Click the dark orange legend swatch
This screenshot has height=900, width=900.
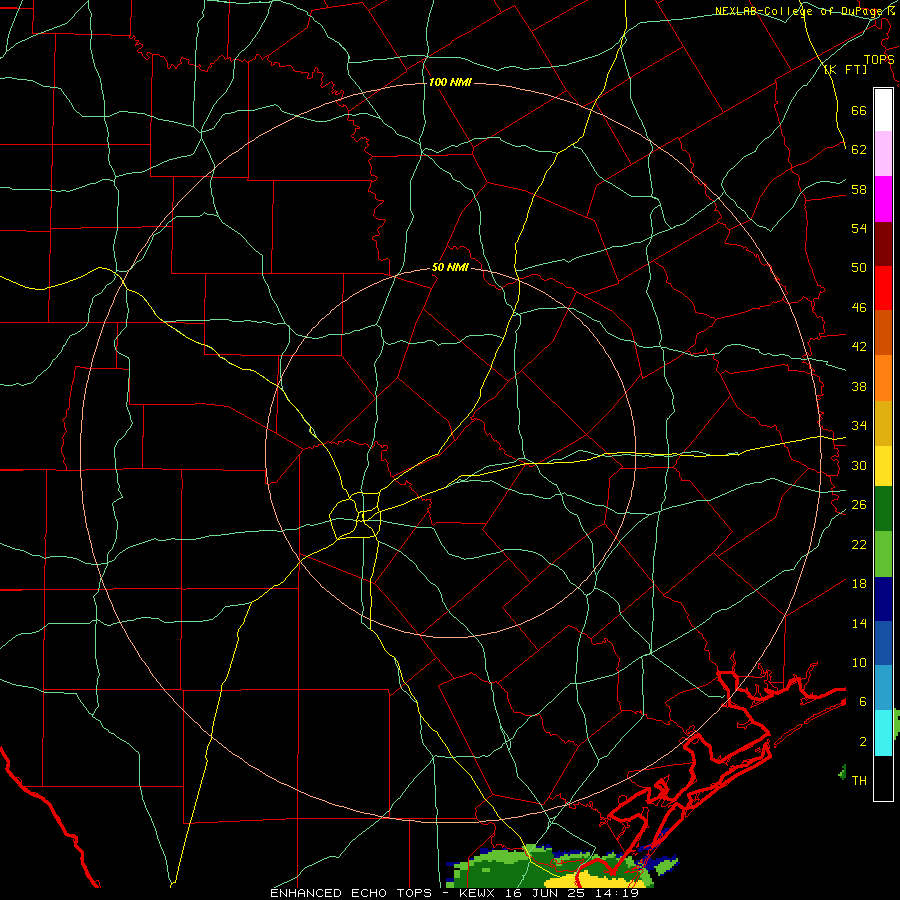[883, 333]
